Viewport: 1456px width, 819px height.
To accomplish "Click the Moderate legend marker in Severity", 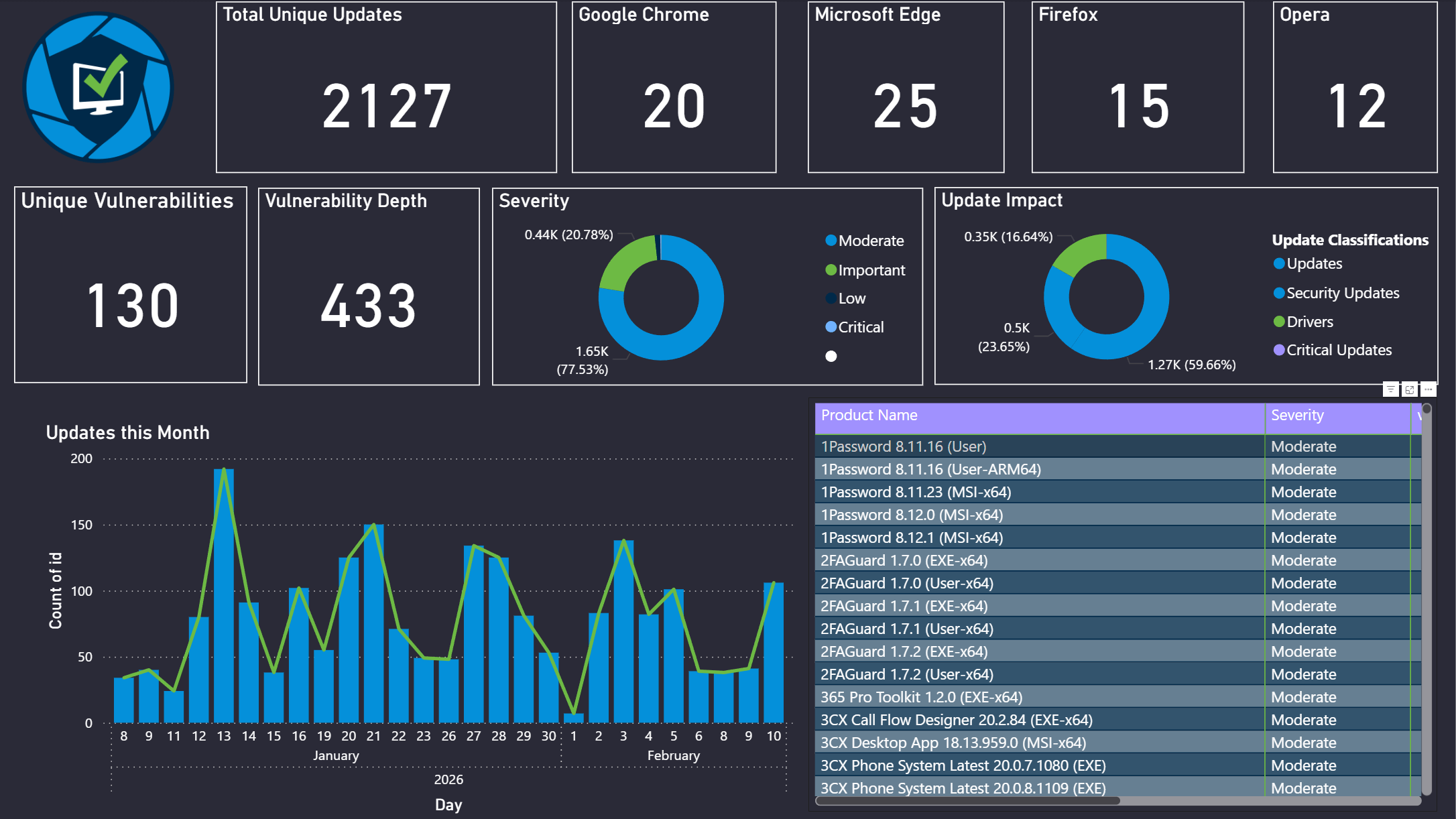I will [x=831, y=241].
